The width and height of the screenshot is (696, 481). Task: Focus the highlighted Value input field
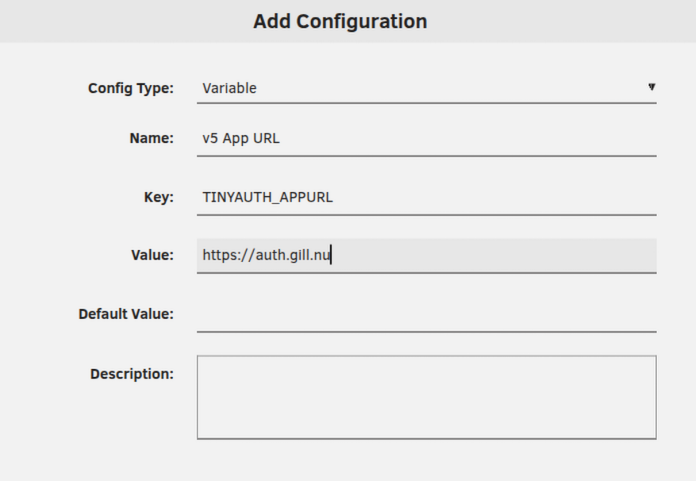(x=490, y=255)
